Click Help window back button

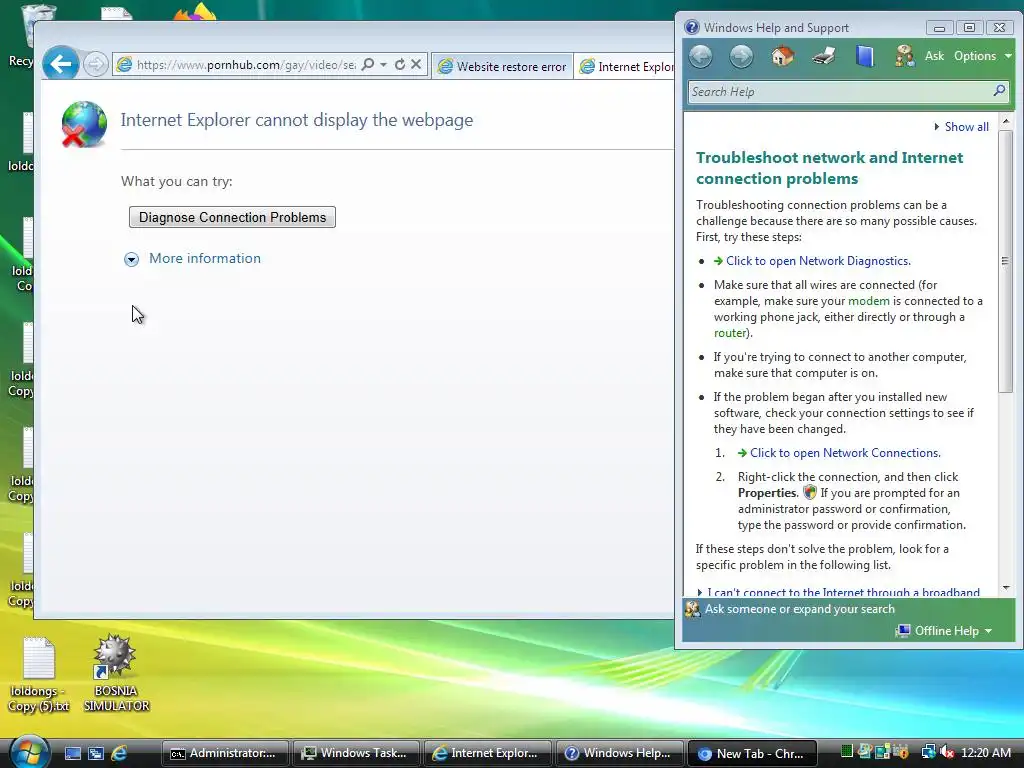tap(701, 56)
